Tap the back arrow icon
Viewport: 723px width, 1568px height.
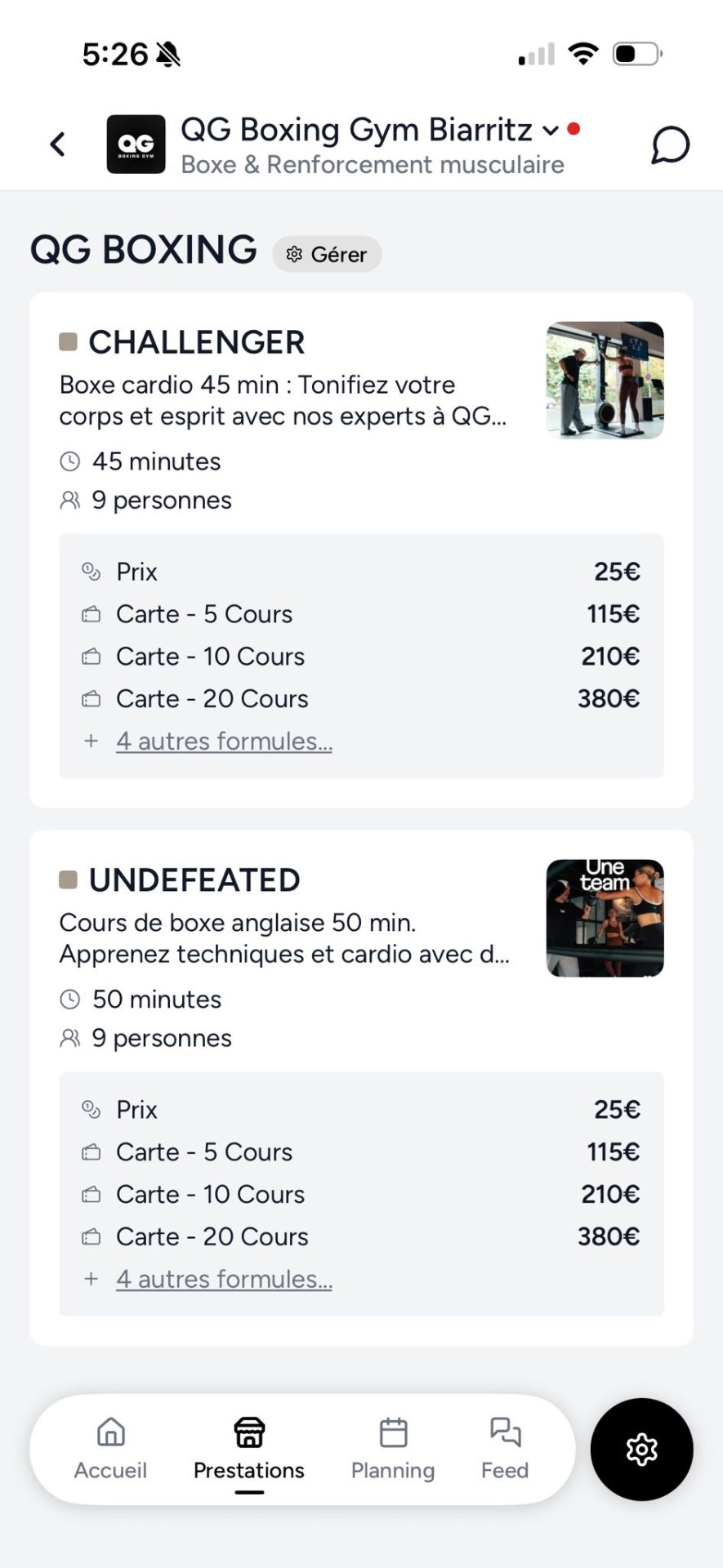coord(57,145)
